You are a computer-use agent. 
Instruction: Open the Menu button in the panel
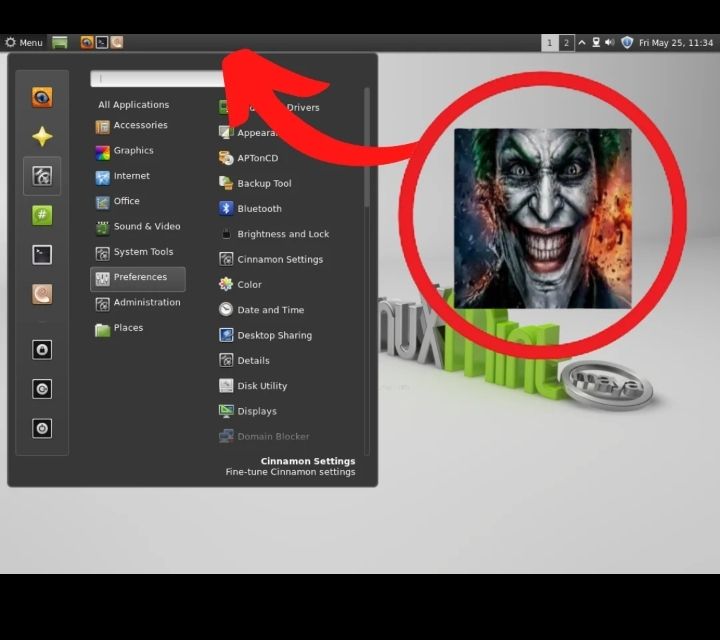pyautogui.click(x=24, y=43)
